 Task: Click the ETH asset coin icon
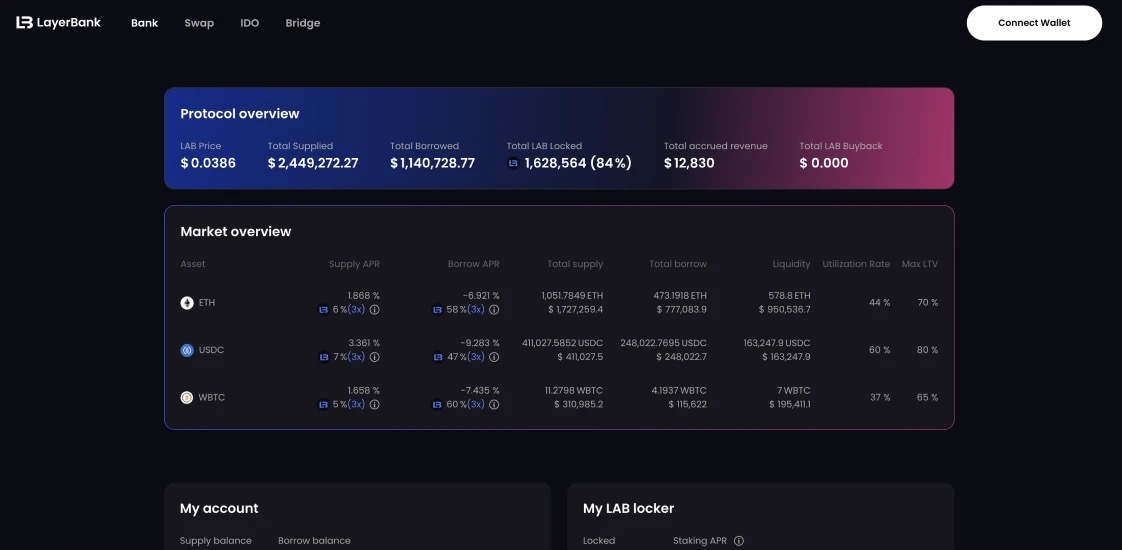click(187, 303)
